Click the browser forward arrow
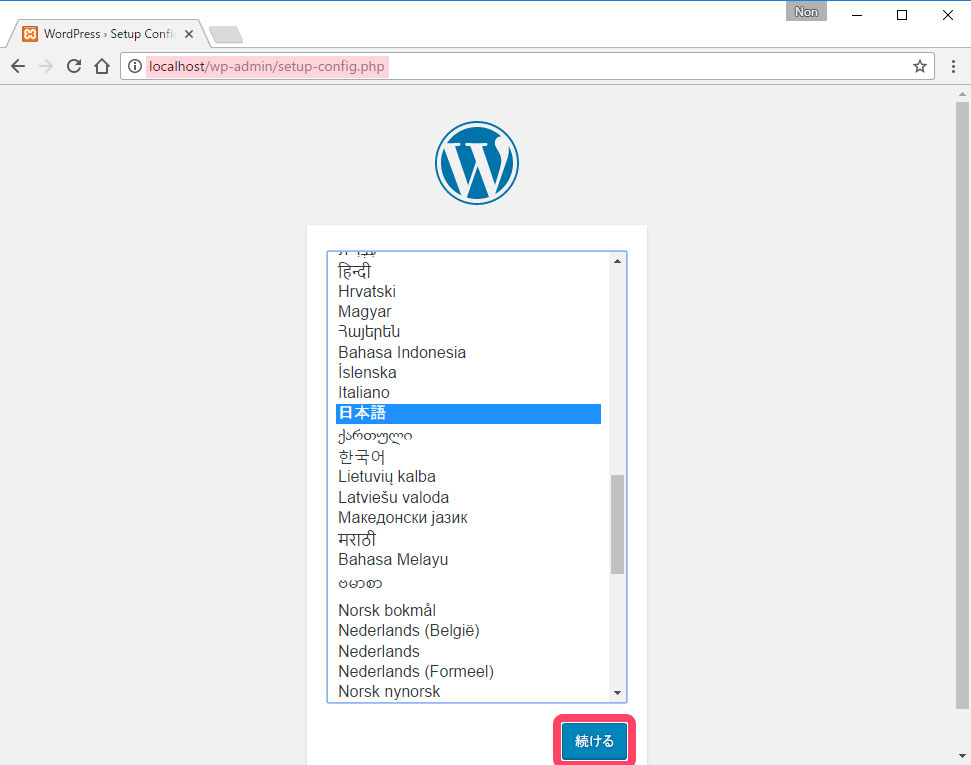Screen dimensions: 971x765 tap(46, 66)
